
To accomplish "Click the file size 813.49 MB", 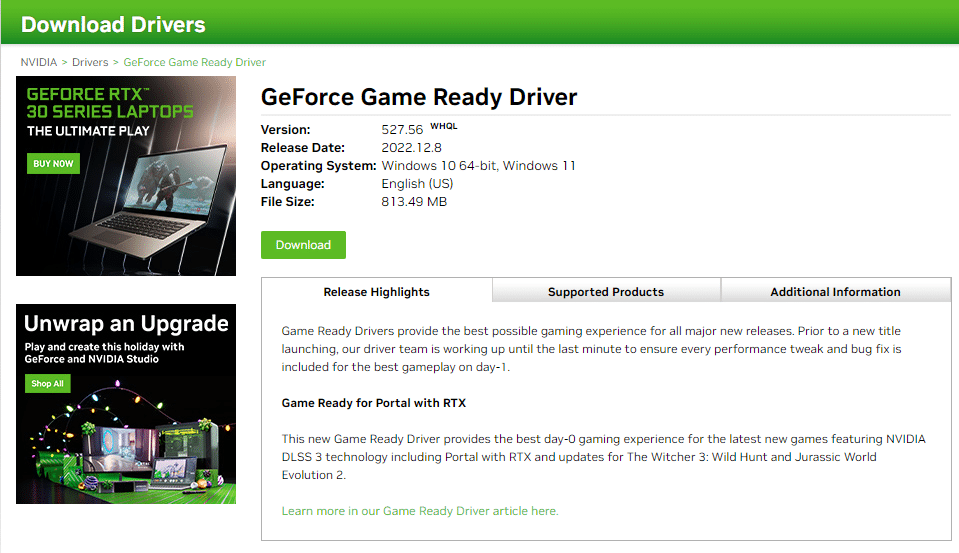I will (414, 202).
